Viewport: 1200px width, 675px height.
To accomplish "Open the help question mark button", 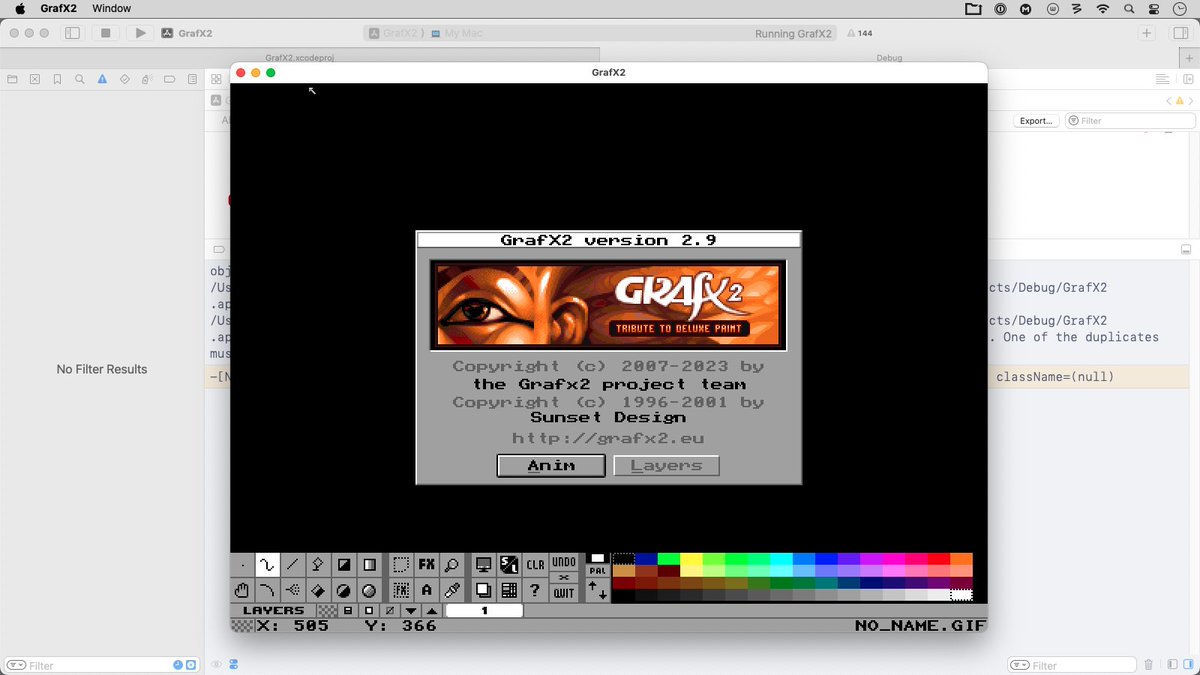I will coord(535,590).
